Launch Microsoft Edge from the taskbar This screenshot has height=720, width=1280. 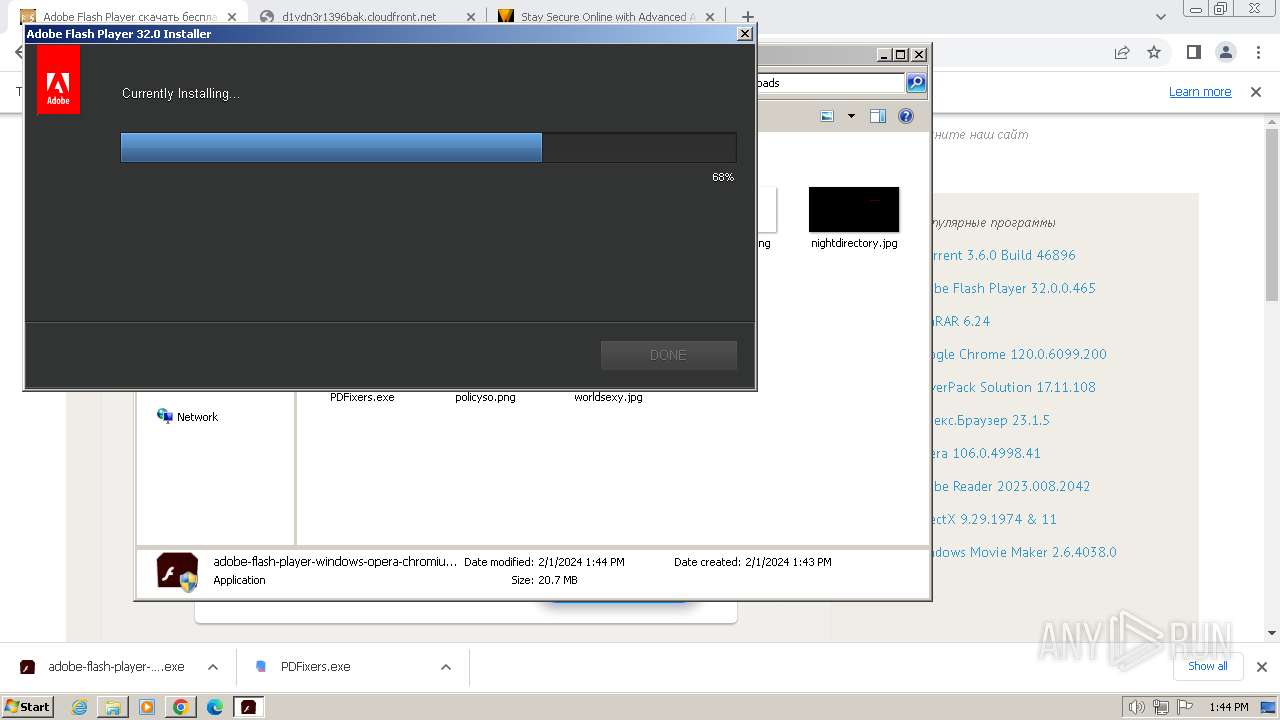[x=215, y=707]
